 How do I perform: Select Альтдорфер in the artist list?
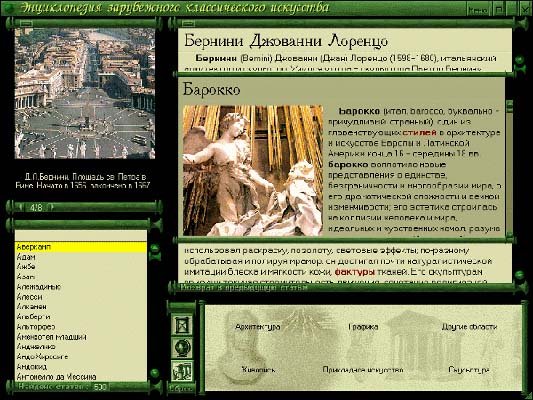click(x=81, y=327)
